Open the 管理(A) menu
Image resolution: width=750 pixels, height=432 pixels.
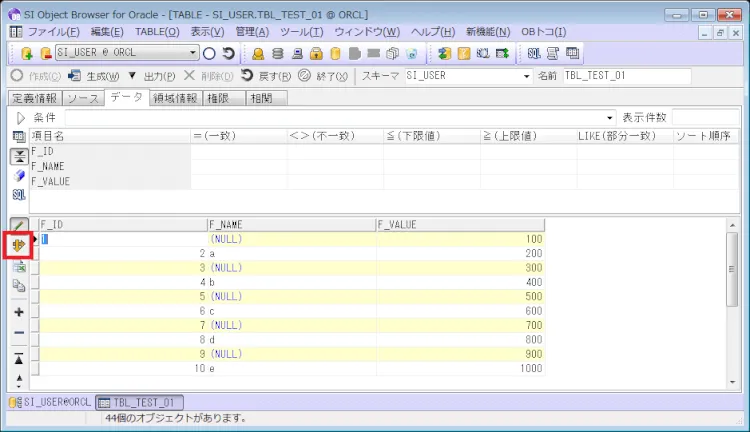click(x=252, y=32)
